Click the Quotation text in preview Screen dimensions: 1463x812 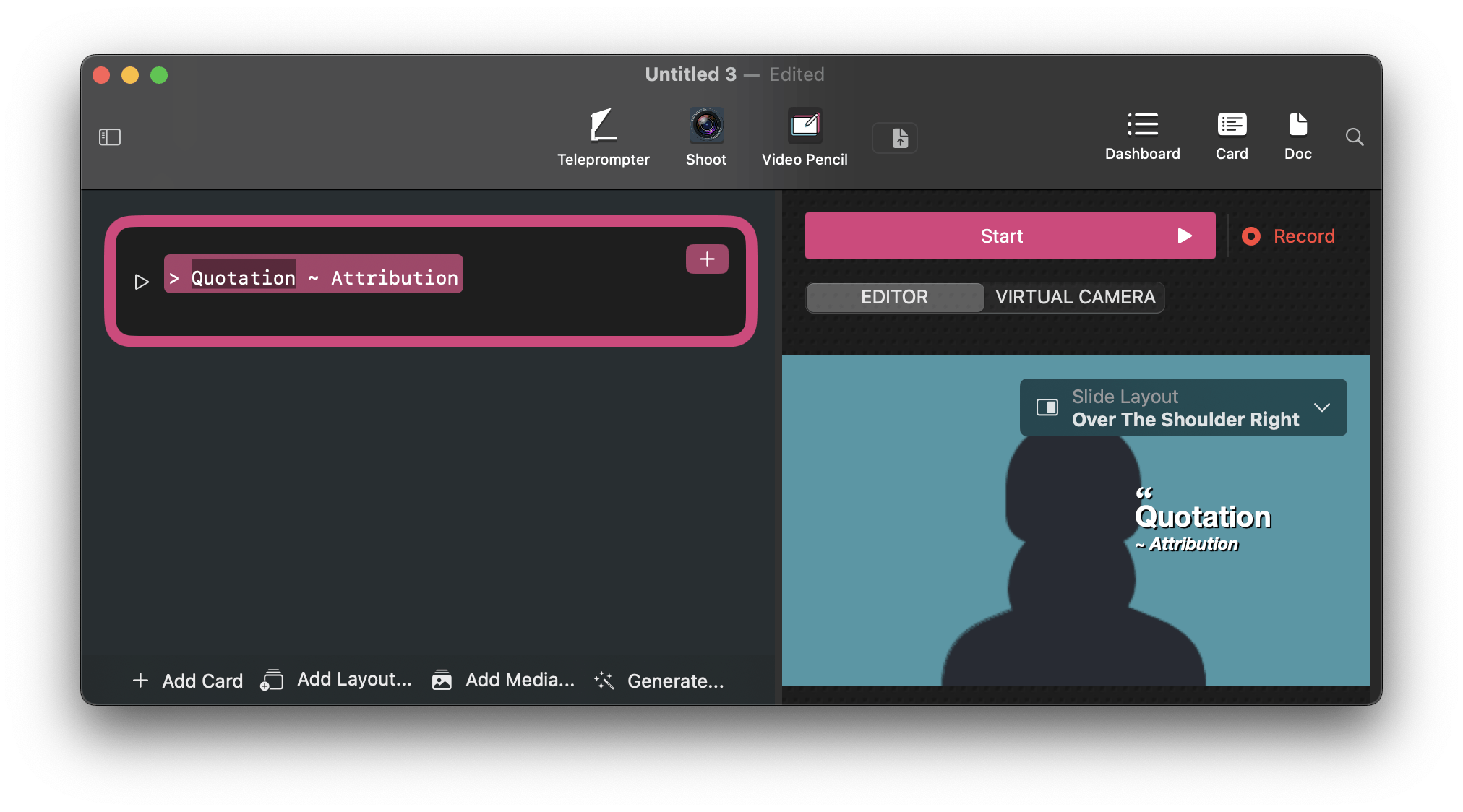[x=1203, y=517]
